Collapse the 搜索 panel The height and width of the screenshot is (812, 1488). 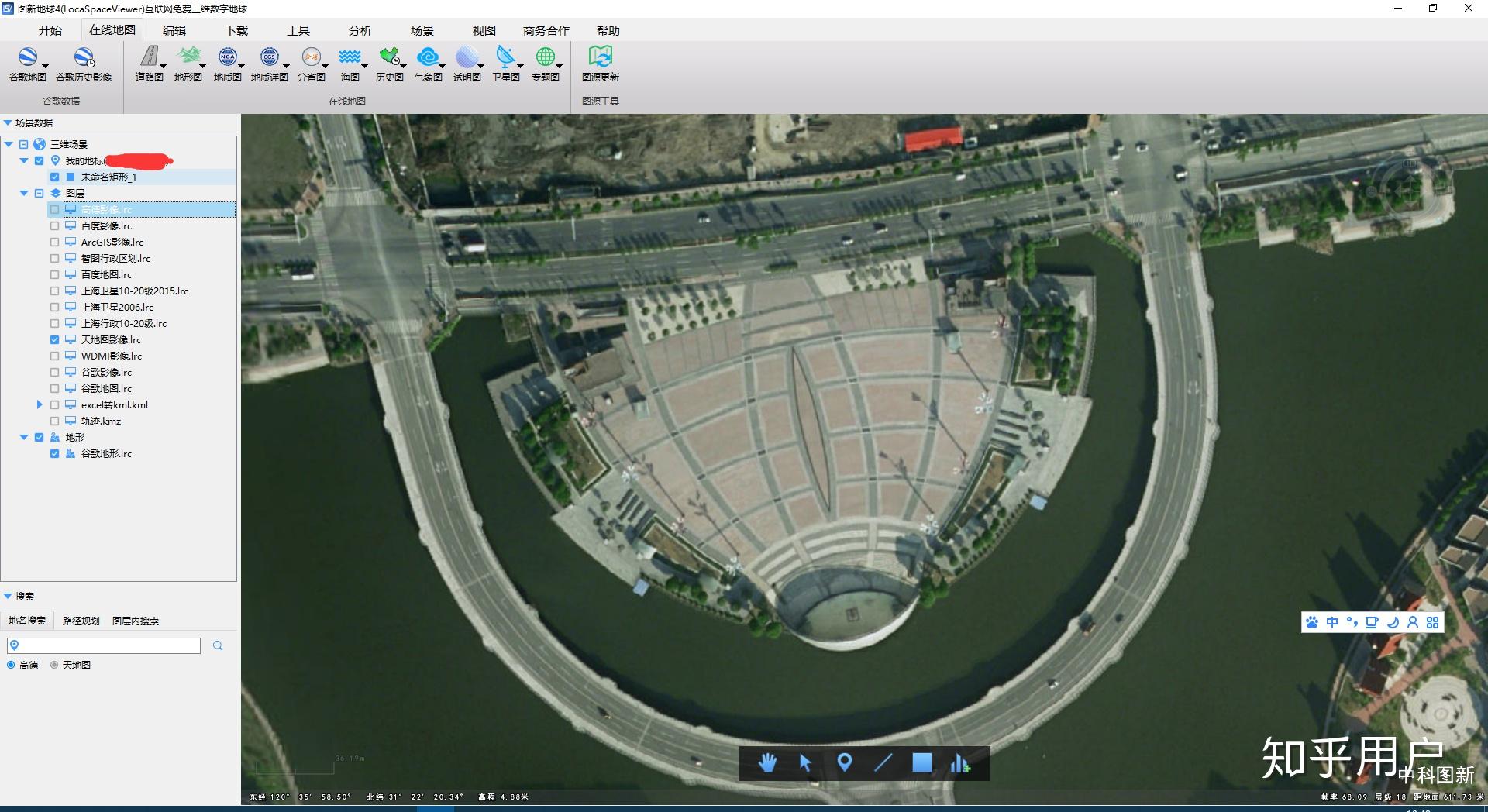point(8,596)
